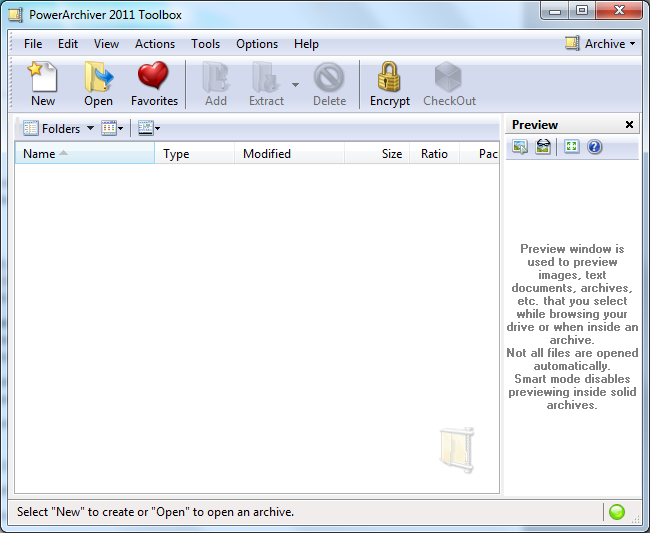The width and height of the screenshot is (650, 533).
Task: Click the status bar hint text
Action: 155,512
